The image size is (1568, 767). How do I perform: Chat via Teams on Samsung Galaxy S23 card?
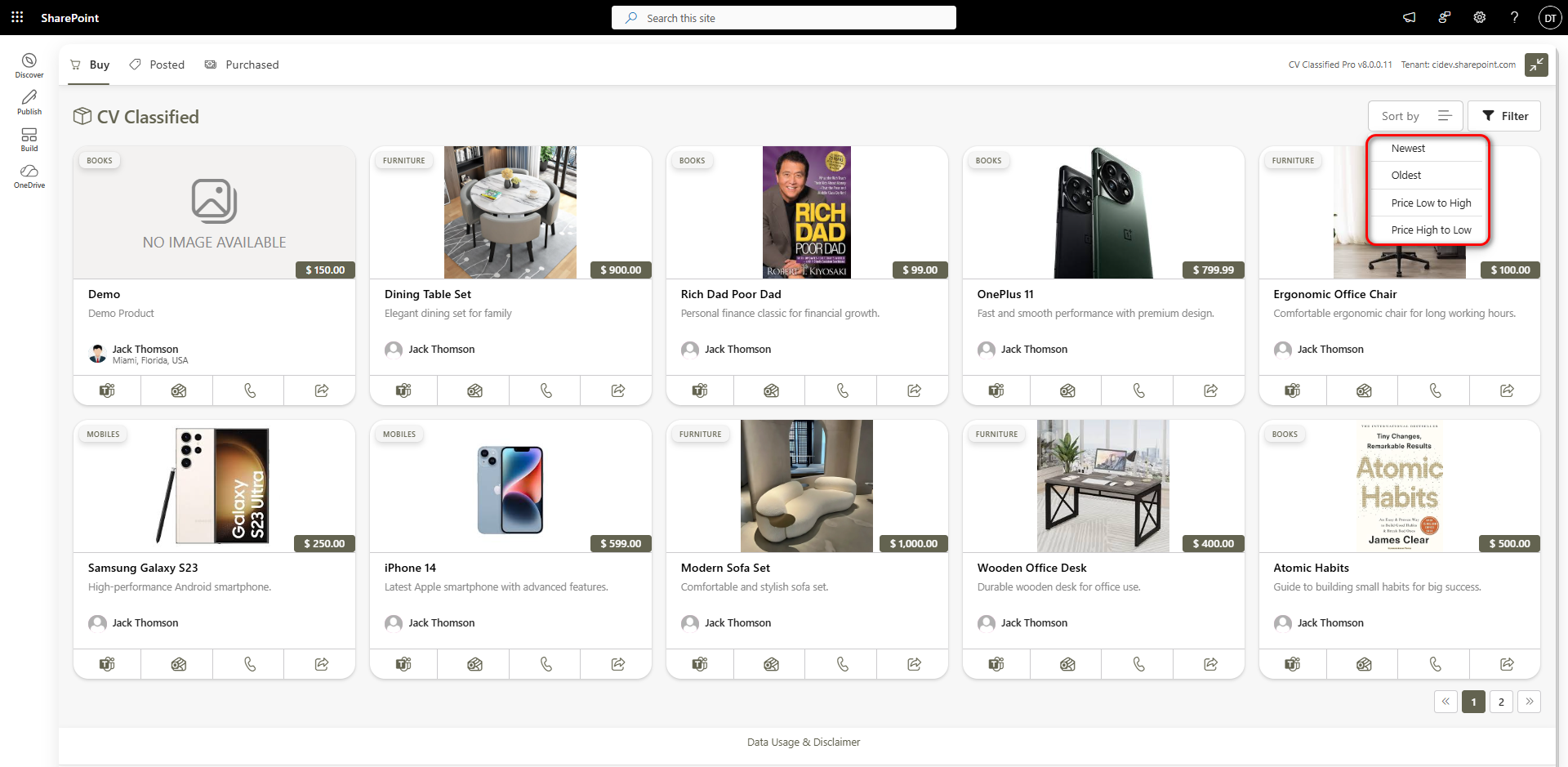pos(107,664)
